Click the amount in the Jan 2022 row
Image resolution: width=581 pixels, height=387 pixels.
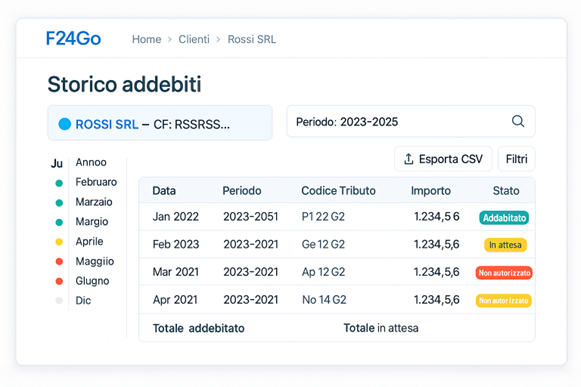[436, 216]
